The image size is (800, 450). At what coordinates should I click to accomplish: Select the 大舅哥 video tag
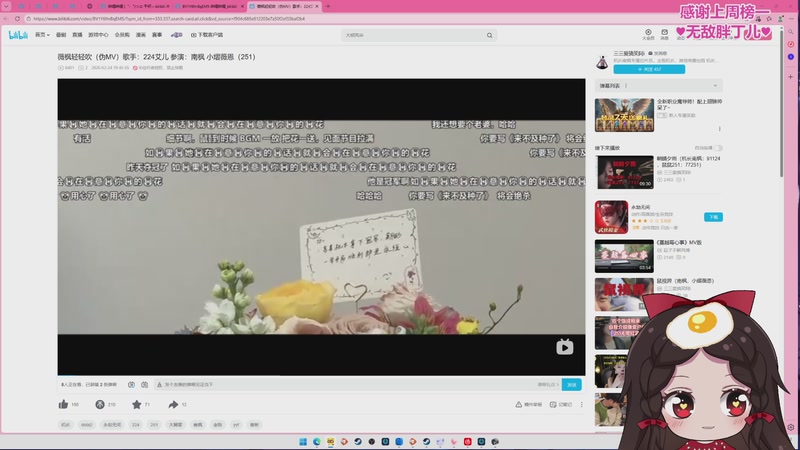click(176, 424)
